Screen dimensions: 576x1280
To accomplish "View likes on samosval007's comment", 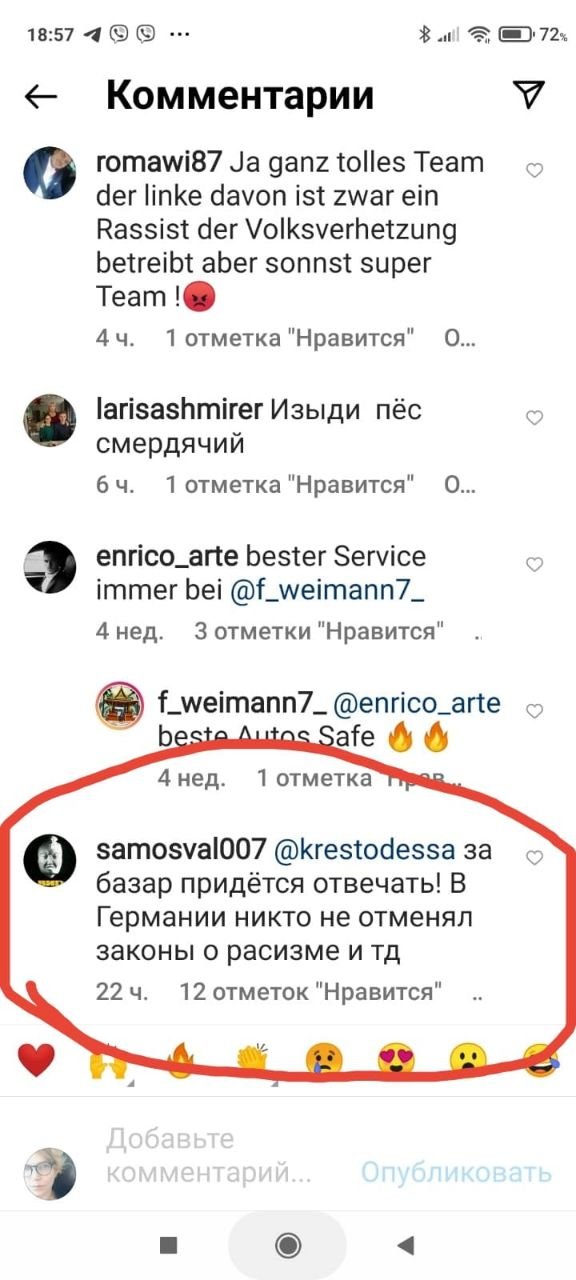I will [311, 992].
